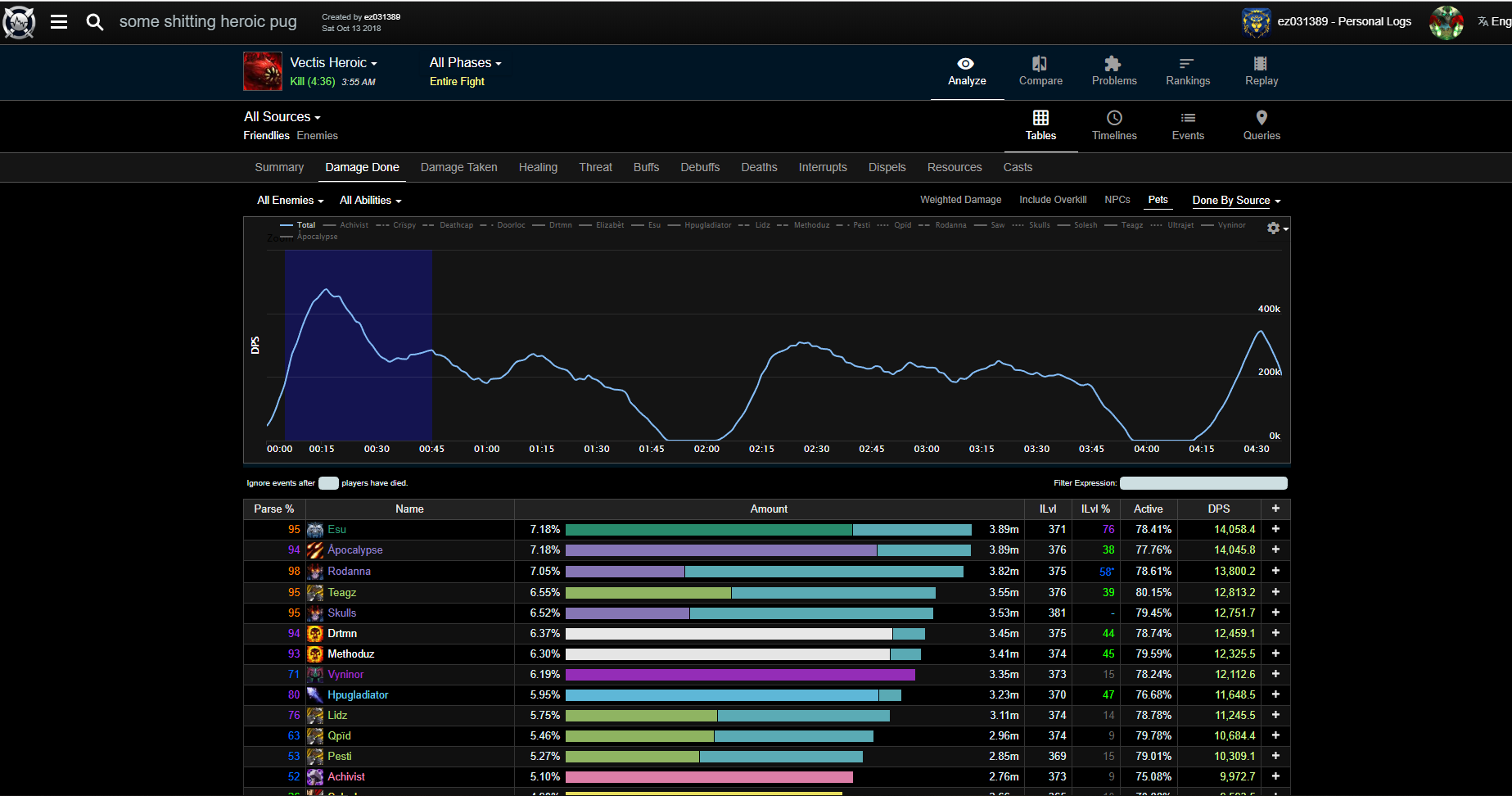Click the players-died count input box
1512x796 pixels.
(x=328, y=483)
